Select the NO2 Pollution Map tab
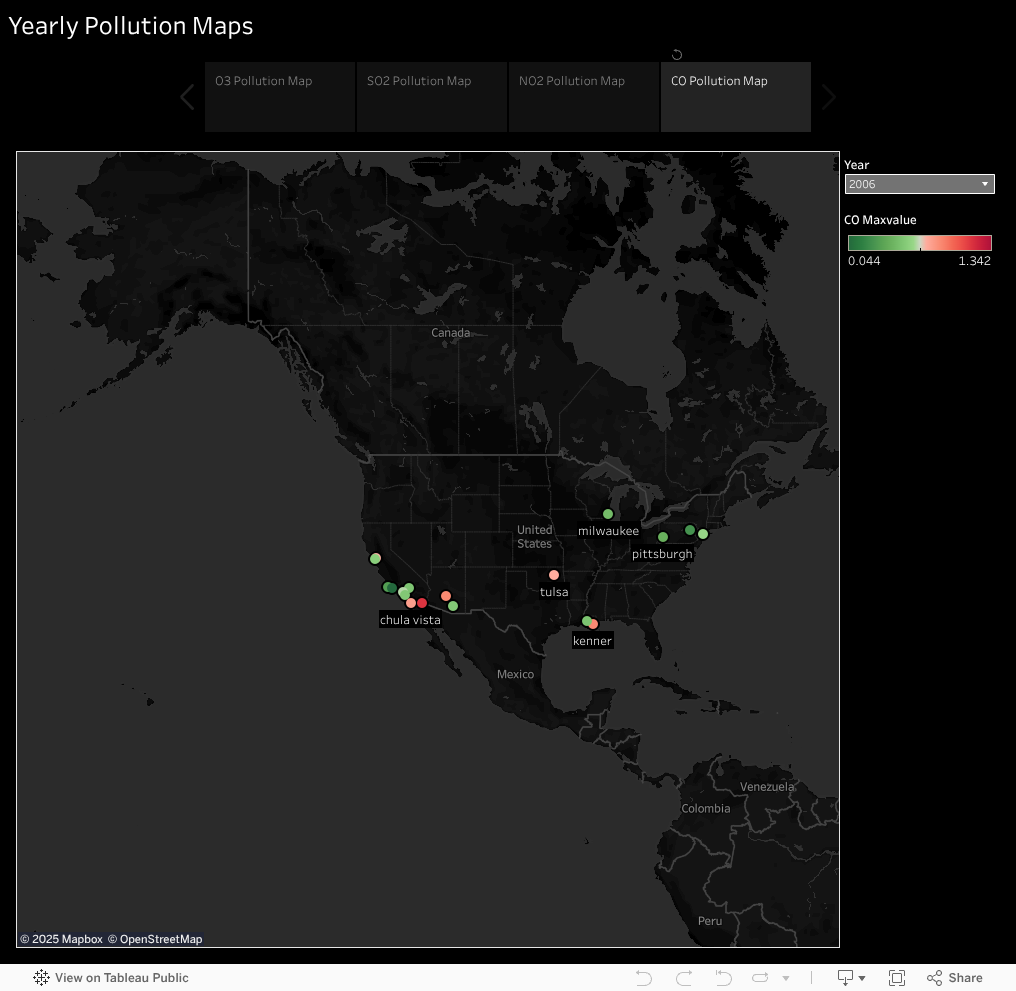This screenshot has width=1016, height=991. click(x=583, y=97)
